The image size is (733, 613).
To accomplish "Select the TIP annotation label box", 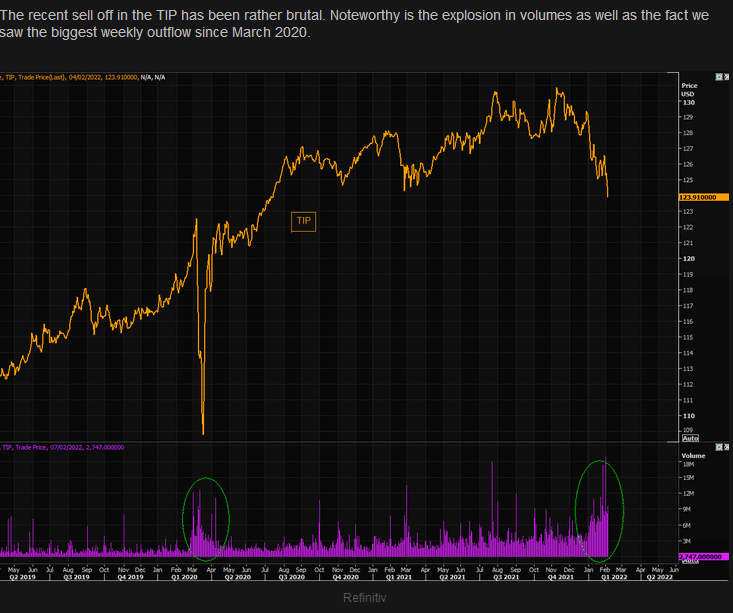I will [x=303, y=221].
